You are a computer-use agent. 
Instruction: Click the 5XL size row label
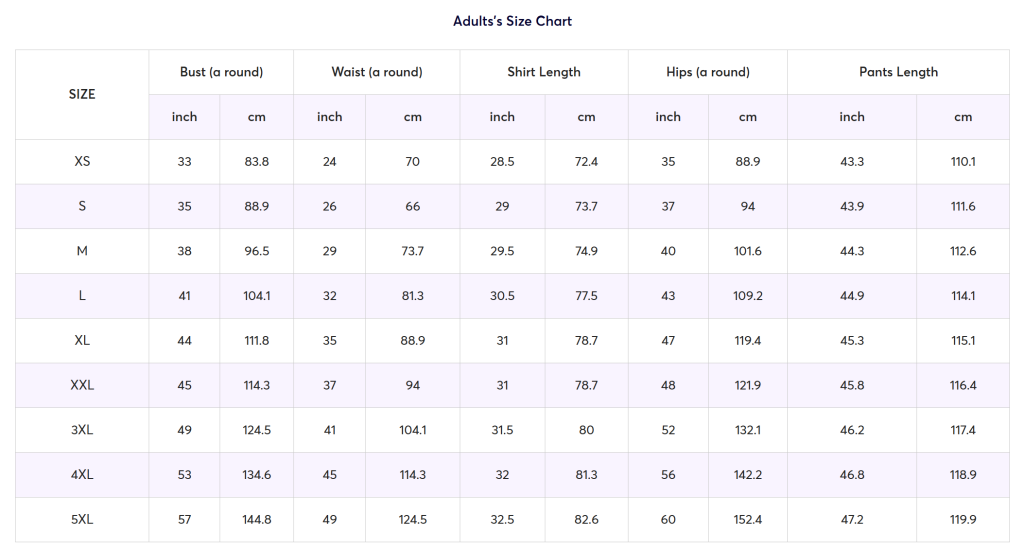pyautogui.click(x=82, y=520)
